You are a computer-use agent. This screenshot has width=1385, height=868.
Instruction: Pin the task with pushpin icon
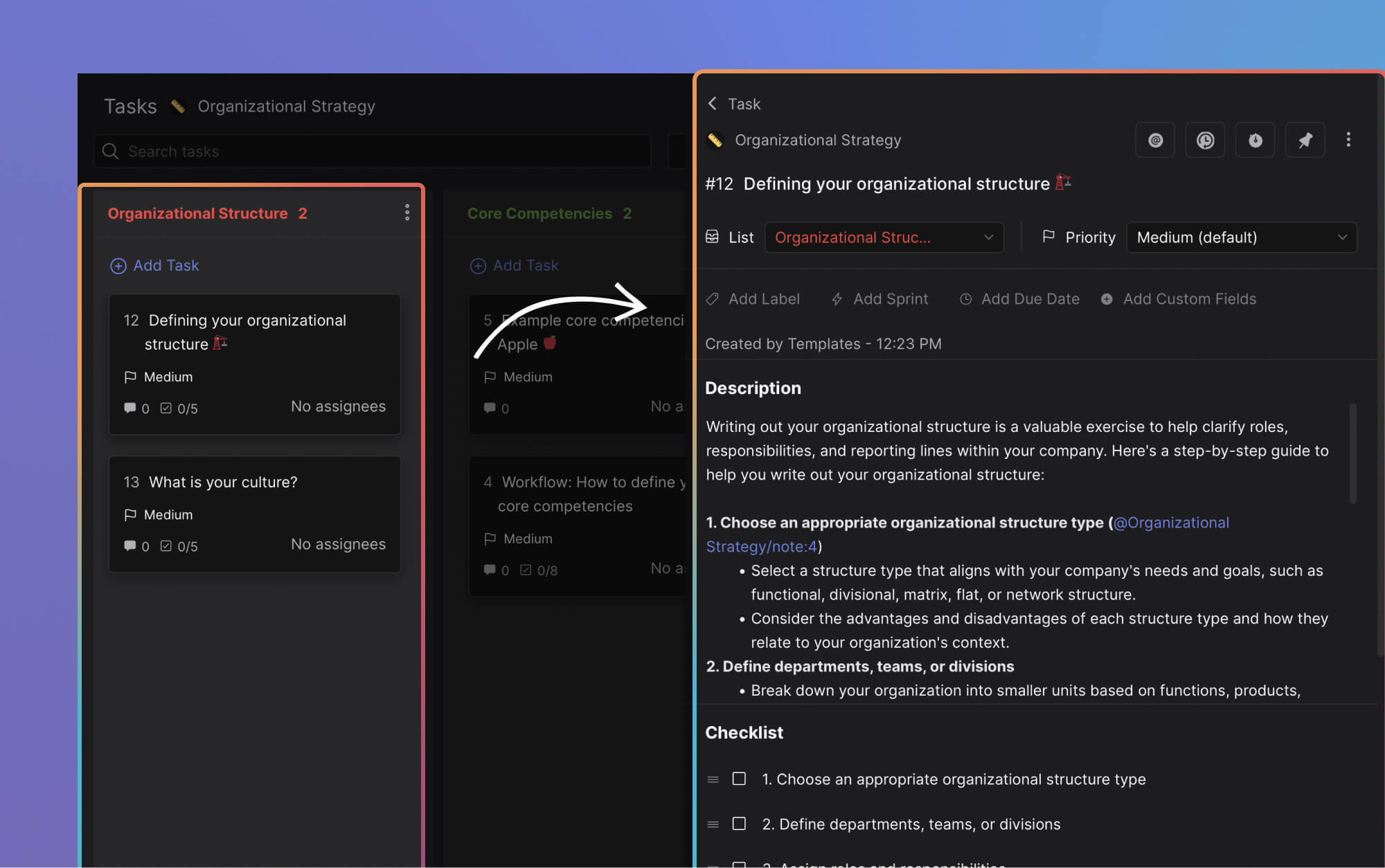(x=1305, y=141)
